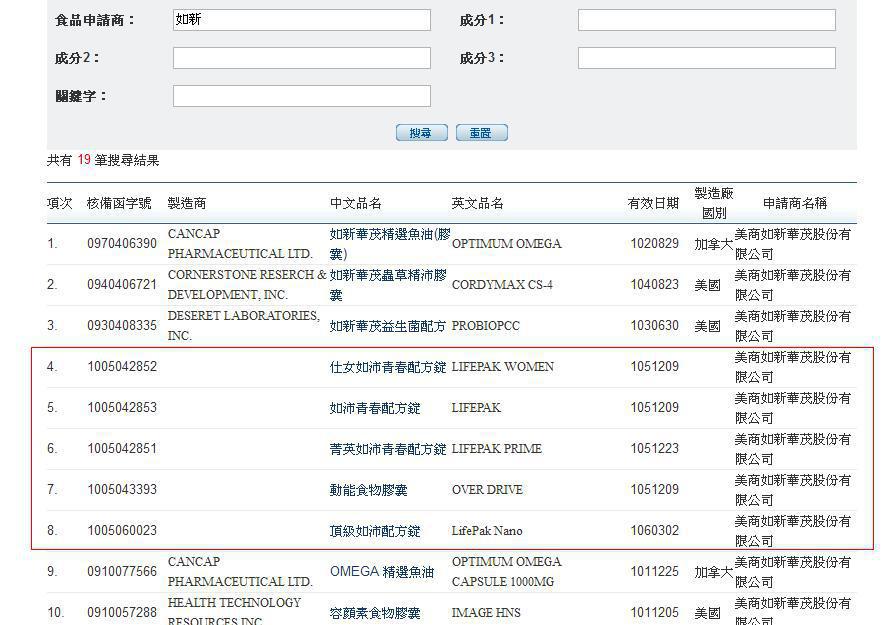Click the 中文品名 column header
The height and width of the screenshot is (625, 889).
click(355, 203)
